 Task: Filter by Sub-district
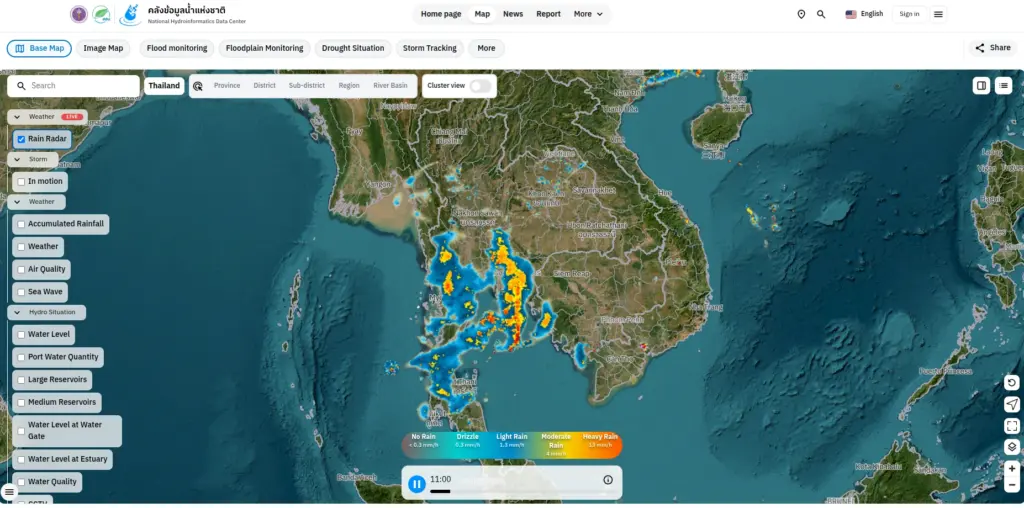(307, 86)
